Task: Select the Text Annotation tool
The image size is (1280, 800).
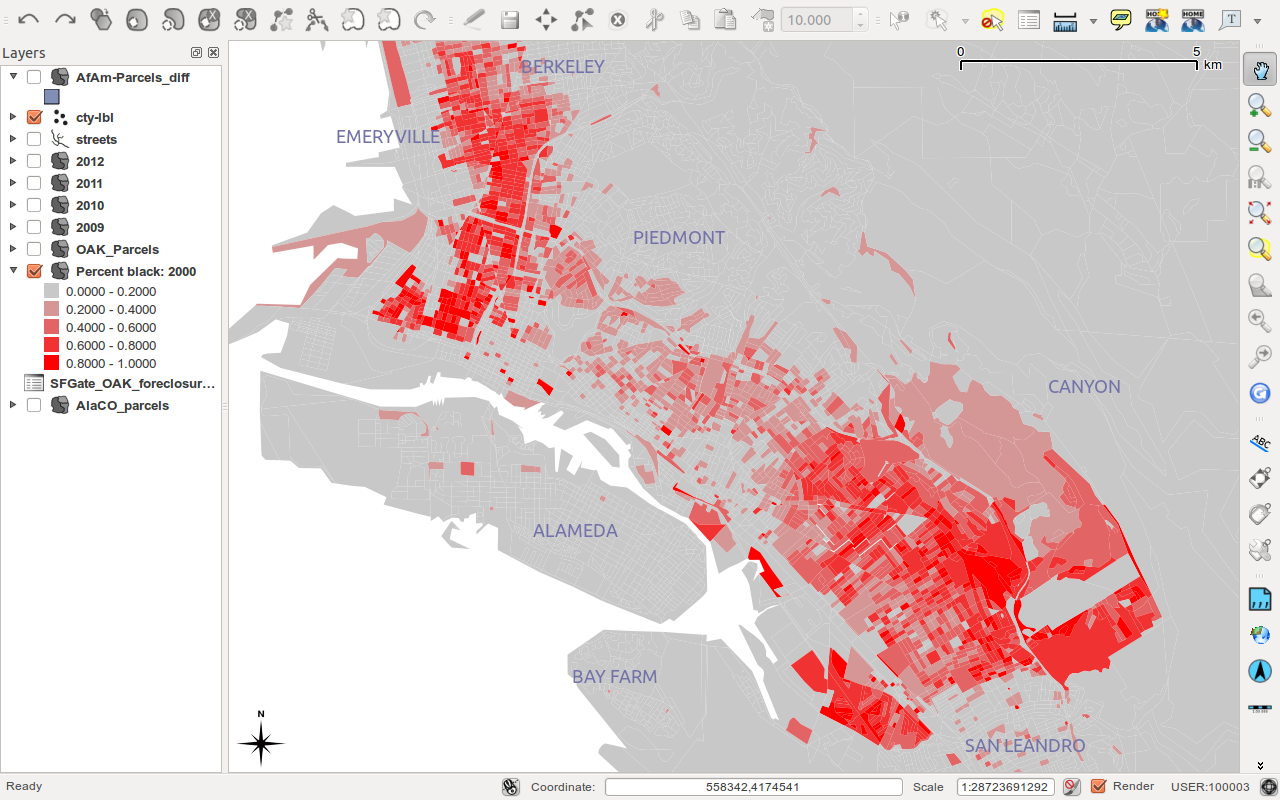Action: pos(1230,19)
